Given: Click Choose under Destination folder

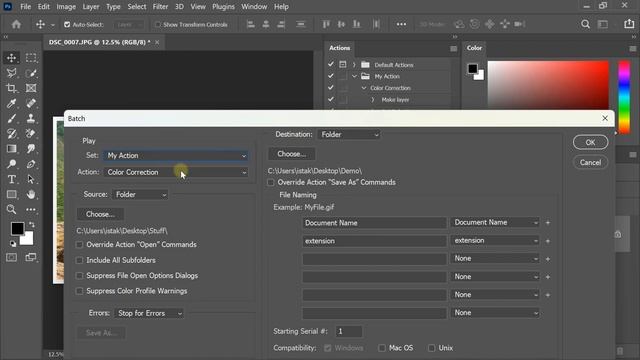Looking at the screenshot, I should point(291,154).
